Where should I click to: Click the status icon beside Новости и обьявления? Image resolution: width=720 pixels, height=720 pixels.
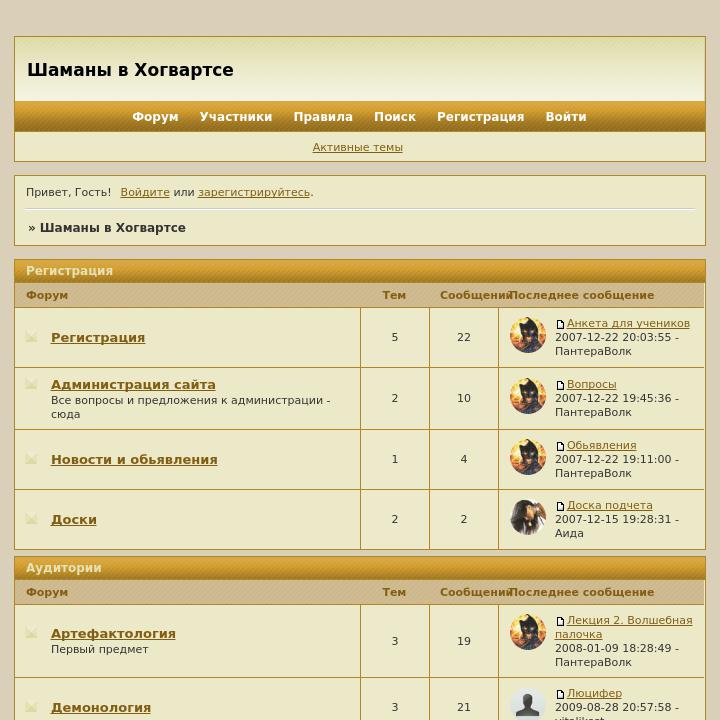(31, 459)
